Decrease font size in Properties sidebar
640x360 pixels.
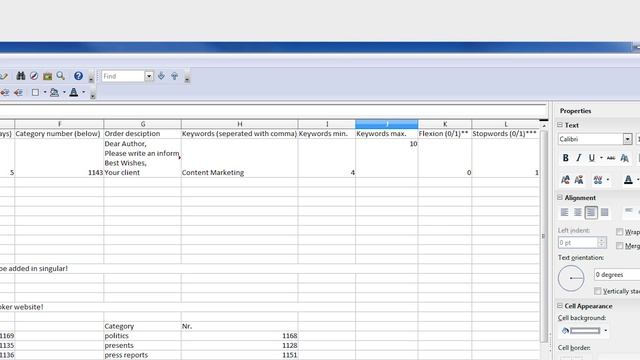coord(579,180)
